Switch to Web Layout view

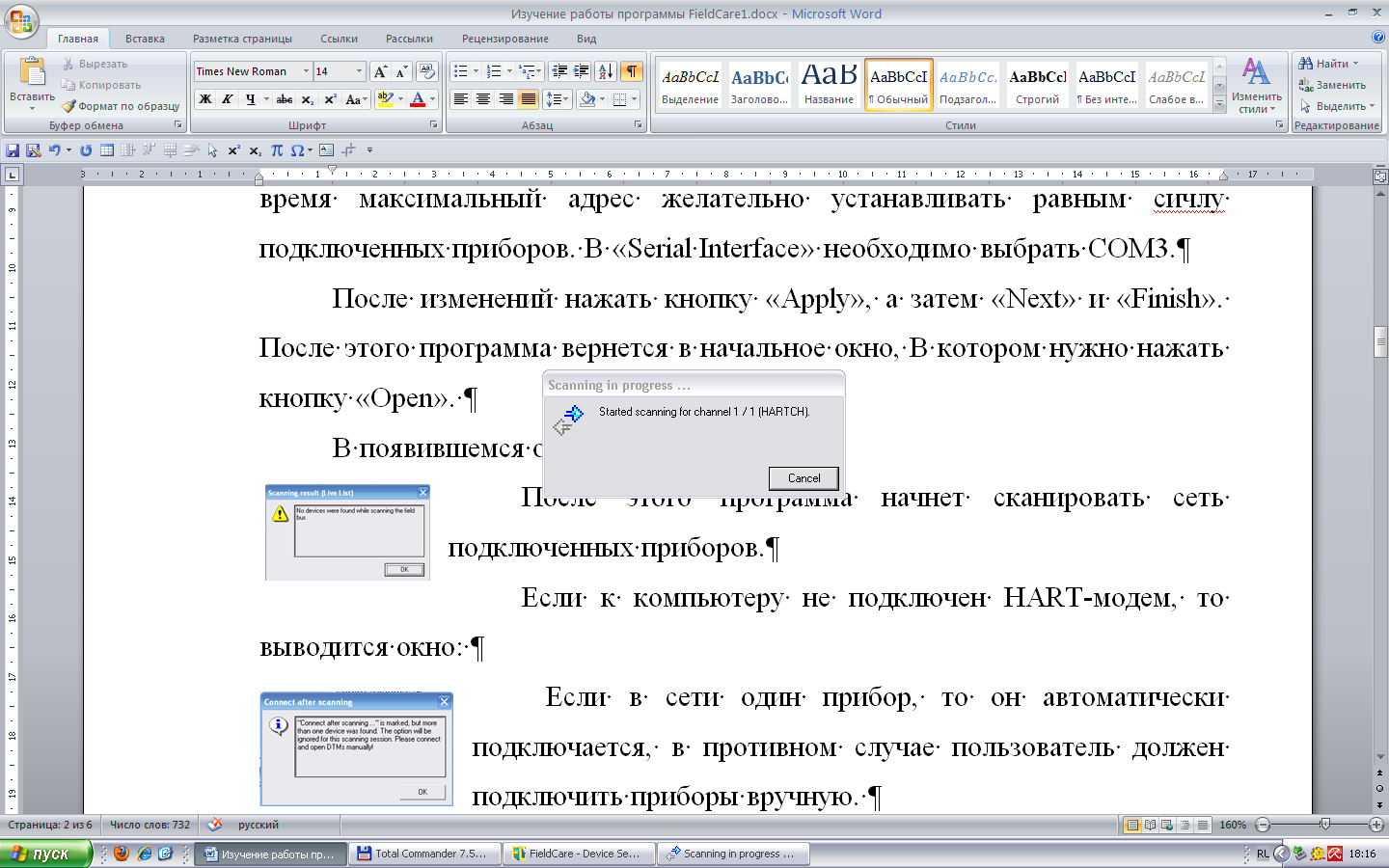[x=1167, y=826]
